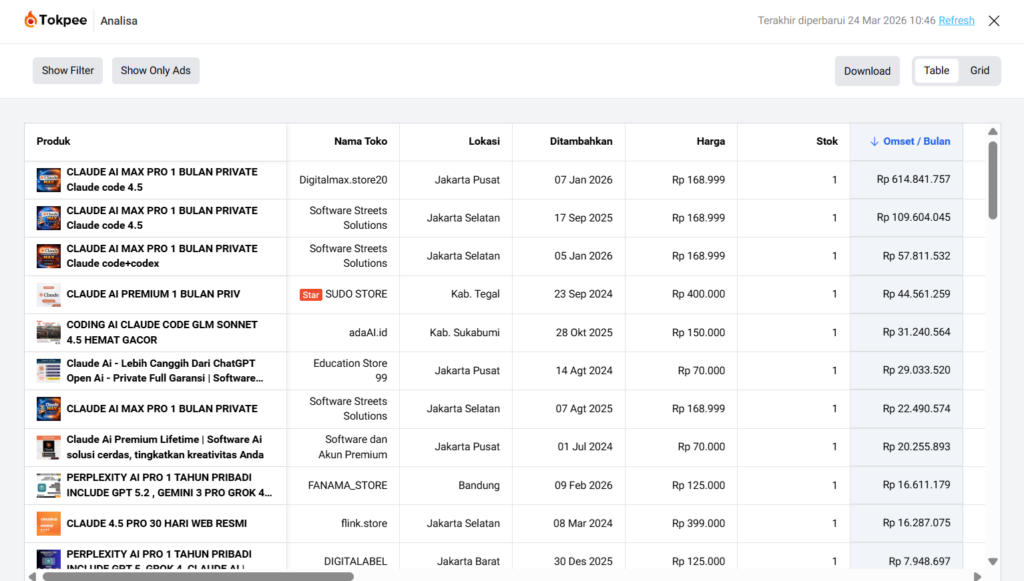Switch to Table view
1024x581 pixels.
[936, 71]
